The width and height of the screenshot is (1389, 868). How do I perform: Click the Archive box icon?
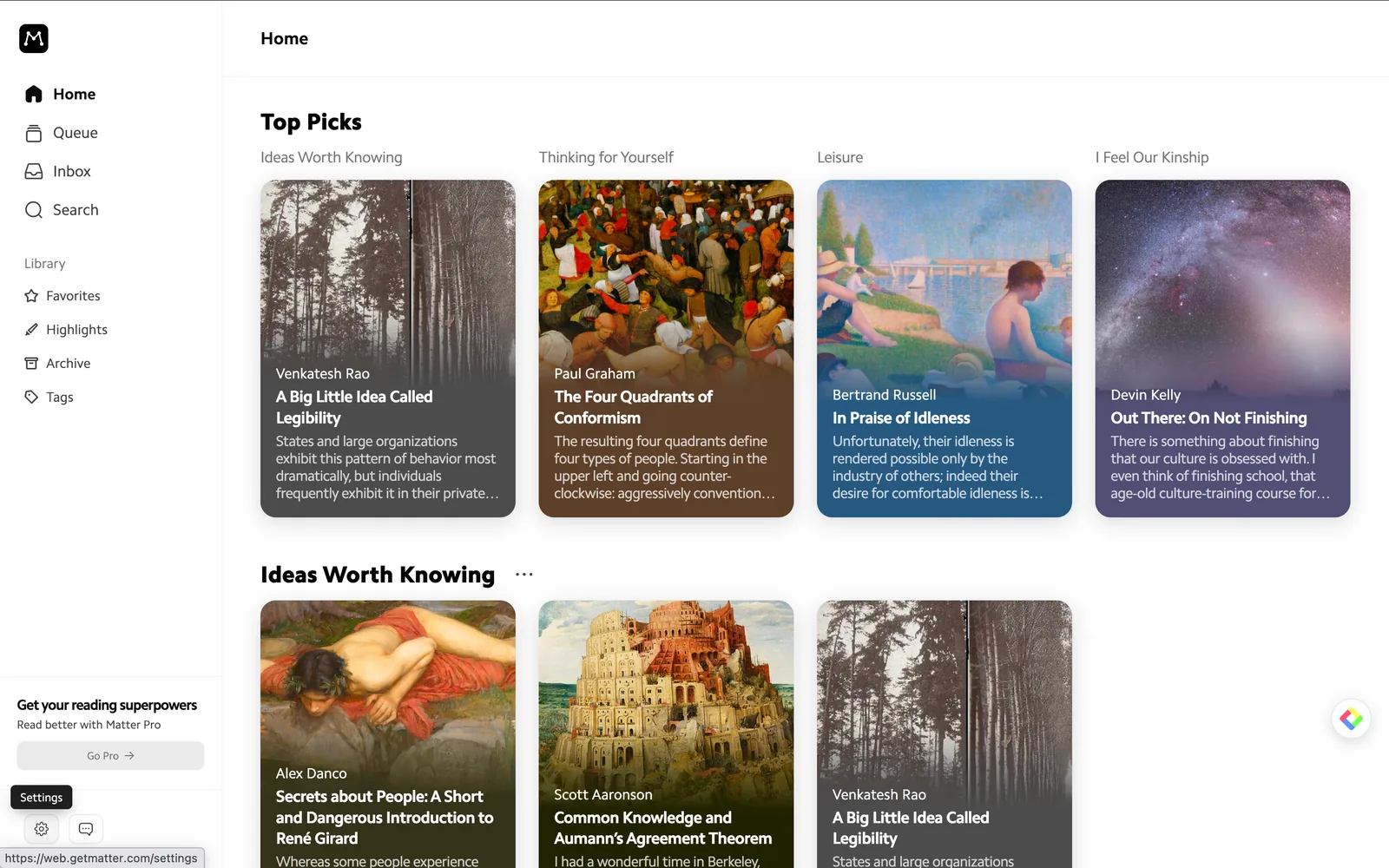pyautogui.click(x=31, y=363)
